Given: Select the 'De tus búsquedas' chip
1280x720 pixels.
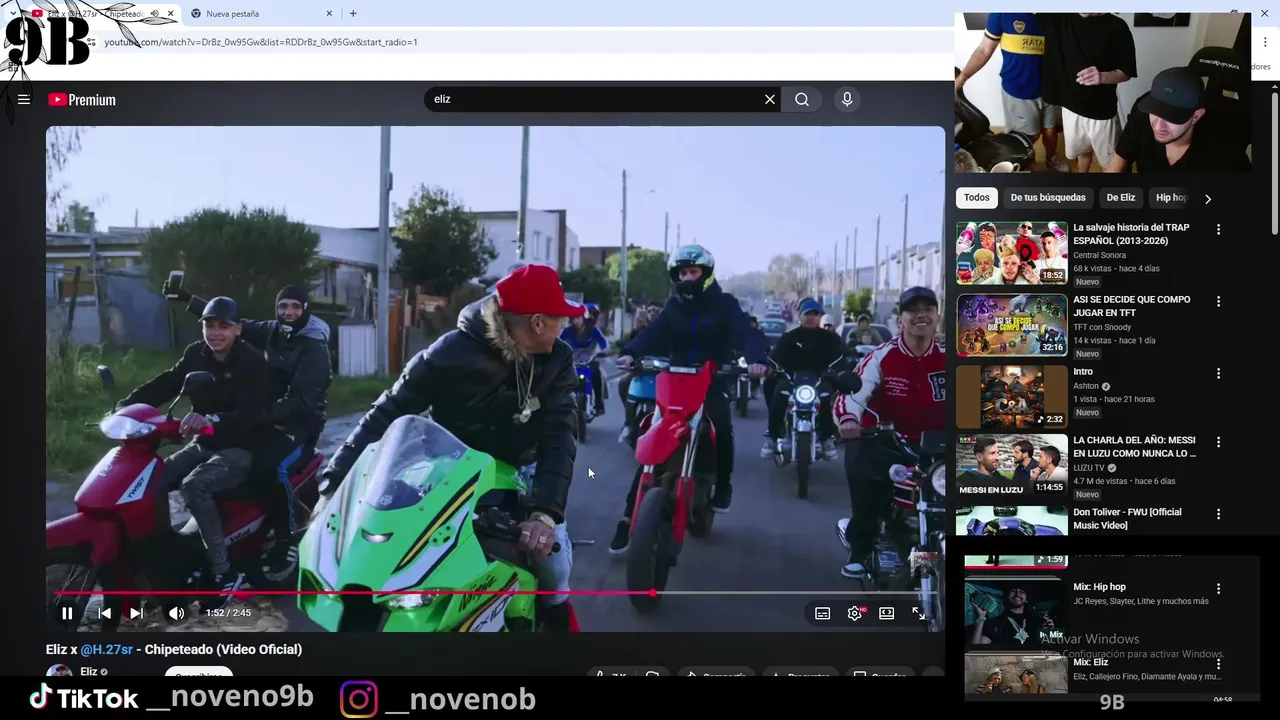Looking at the screenshot, I should coord(1048,198).
